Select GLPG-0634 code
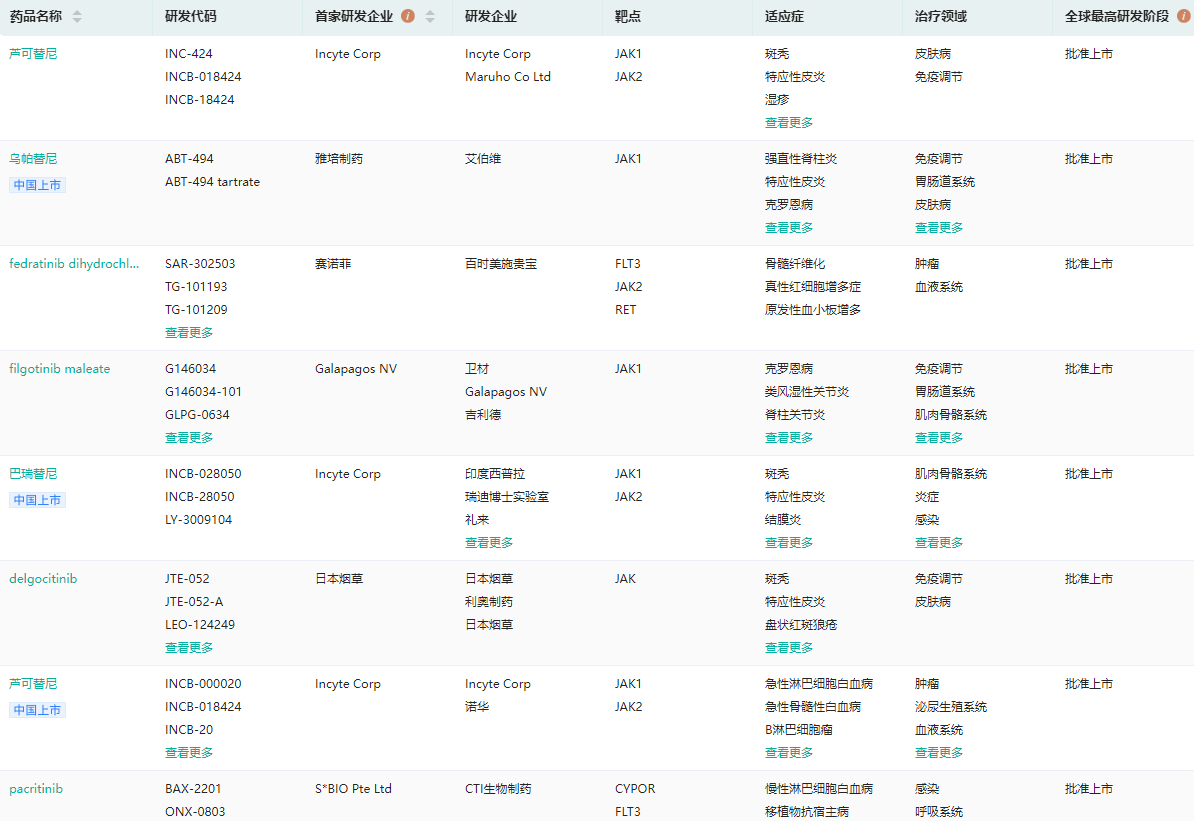Viewport: 1194px width, 821px height. [197, 415]
